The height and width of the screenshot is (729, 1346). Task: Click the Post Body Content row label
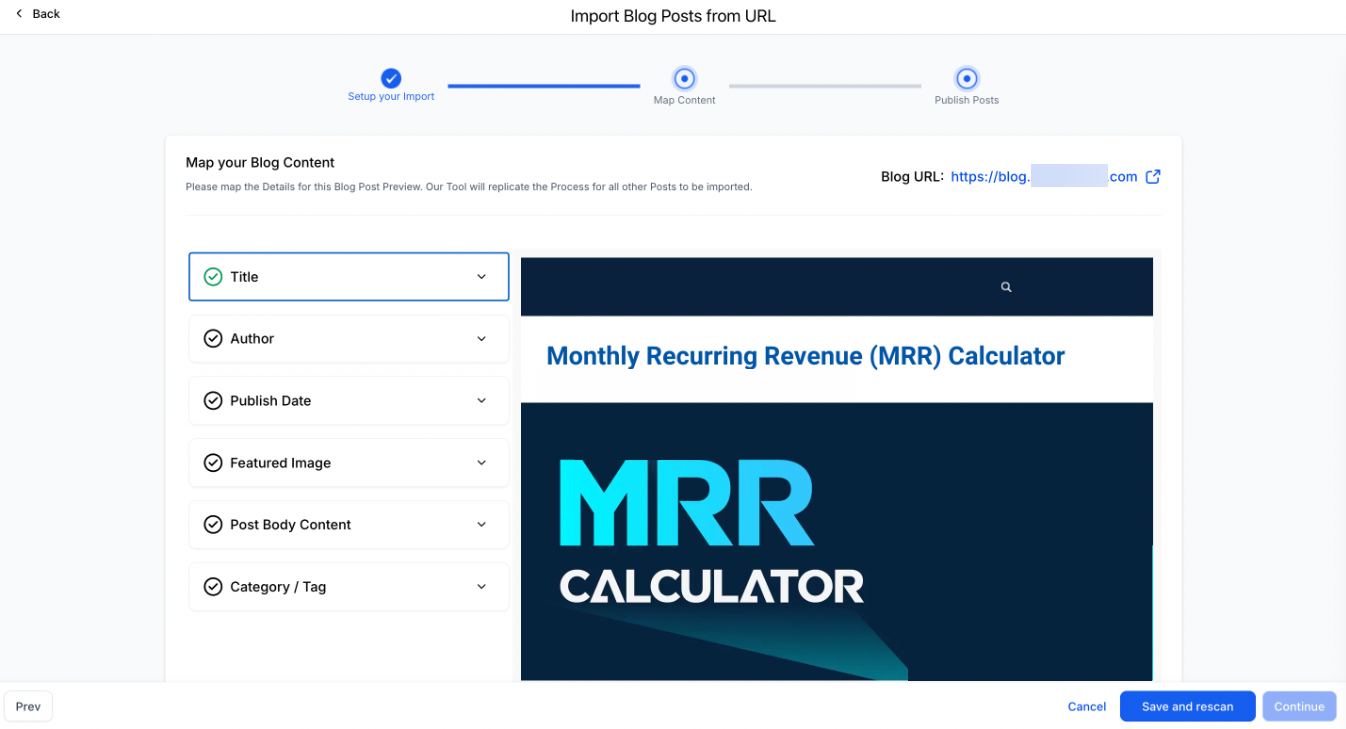[x=290, y=525]
